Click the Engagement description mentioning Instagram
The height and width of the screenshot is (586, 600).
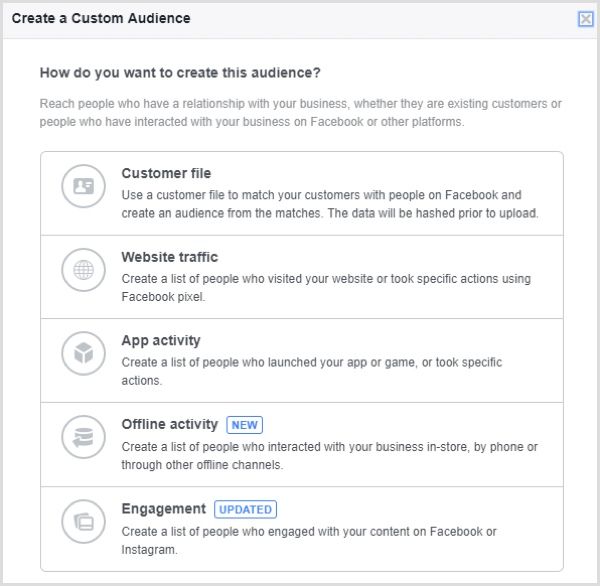(309, 540)
